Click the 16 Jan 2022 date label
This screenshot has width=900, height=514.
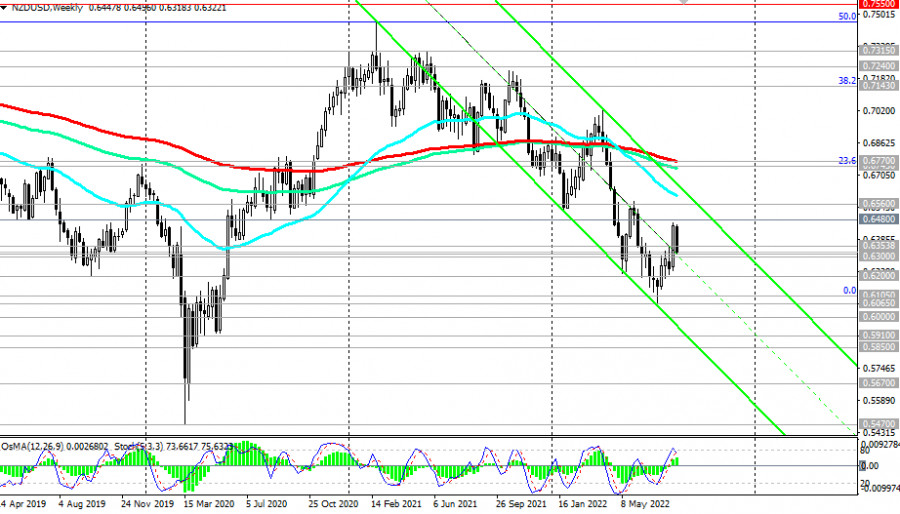tap(583, 504)
